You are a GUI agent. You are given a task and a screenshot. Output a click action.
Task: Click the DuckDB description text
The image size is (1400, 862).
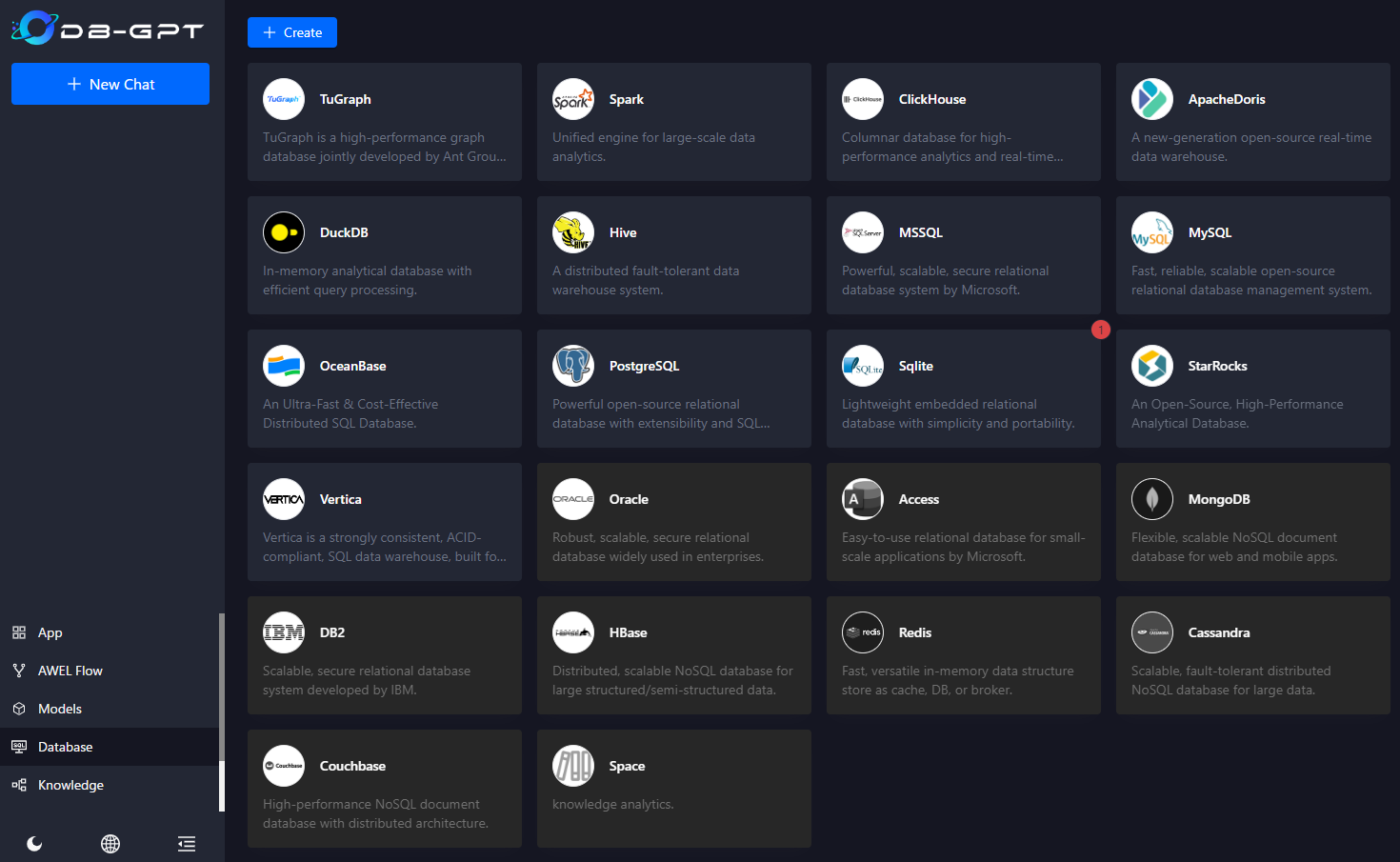(x=368, y=280)
